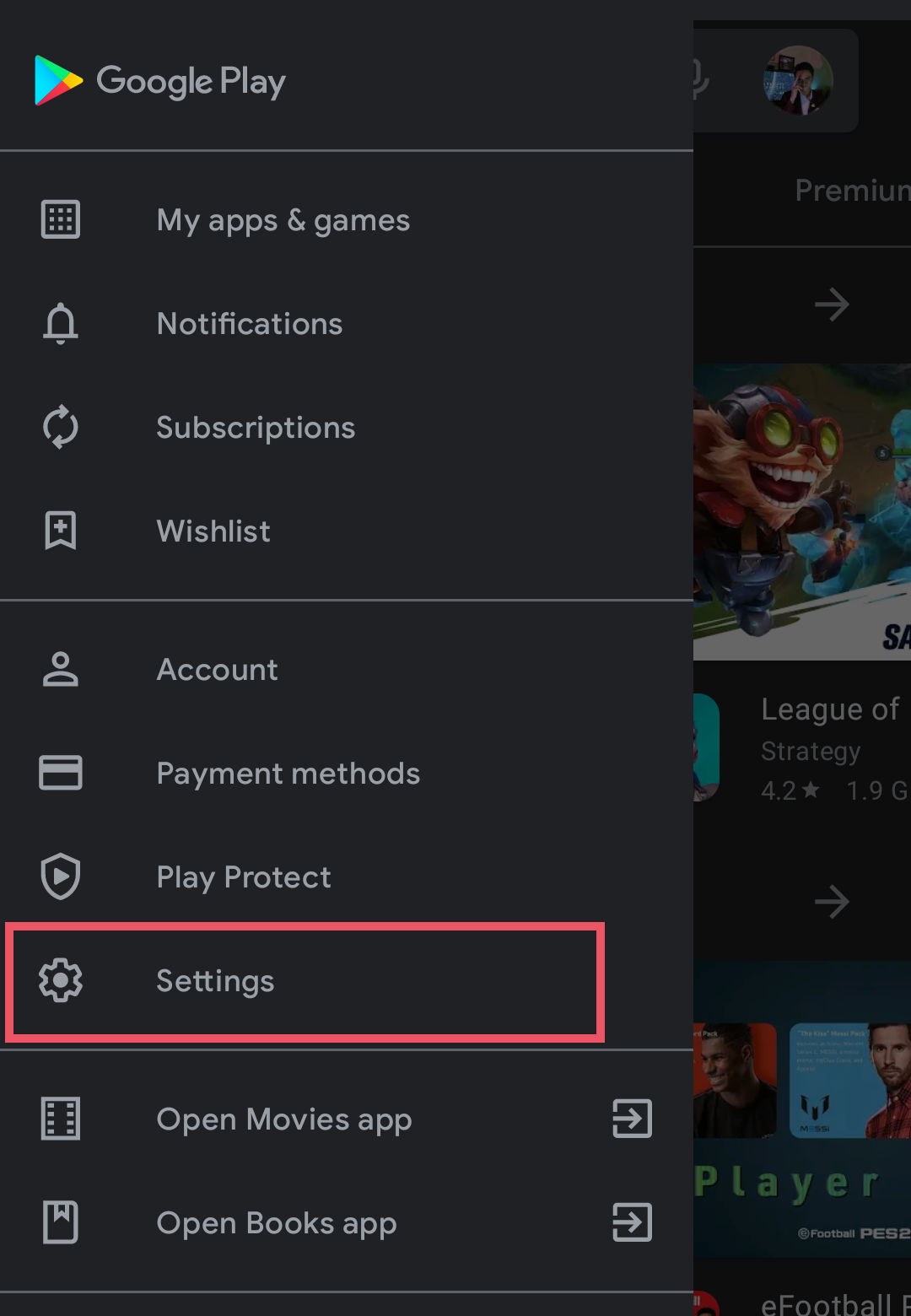Open the Notifications menu entry

click(250, 324)
